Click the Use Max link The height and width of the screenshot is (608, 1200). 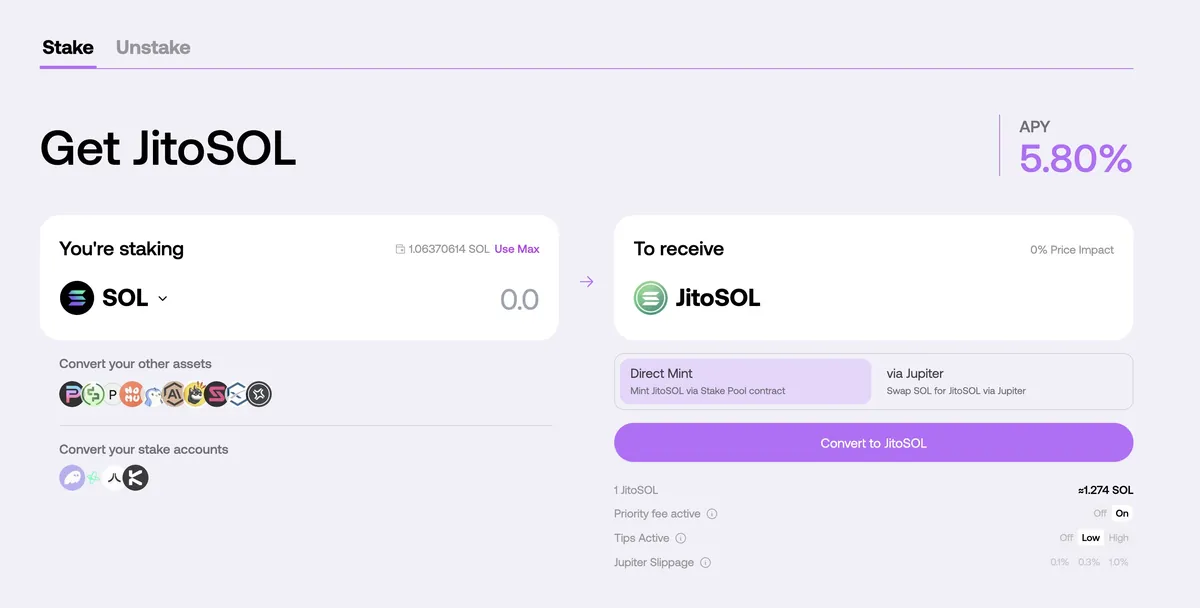coord(517,249)
